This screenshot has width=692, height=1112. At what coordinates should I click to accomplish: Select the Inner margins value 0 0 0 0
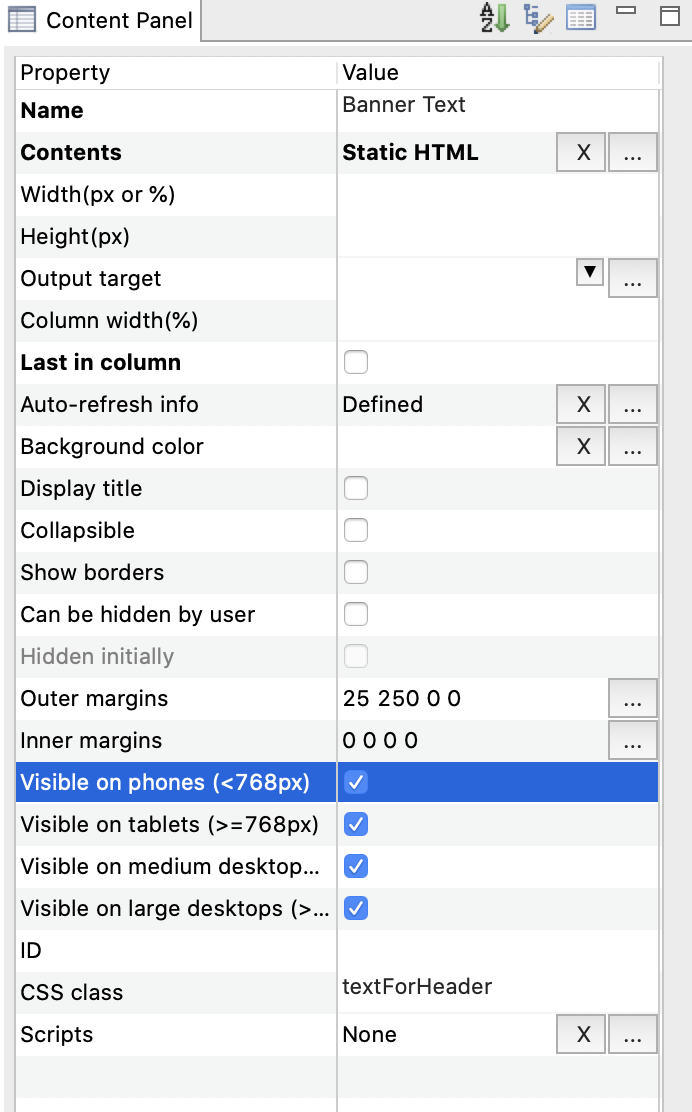point(380,740)
